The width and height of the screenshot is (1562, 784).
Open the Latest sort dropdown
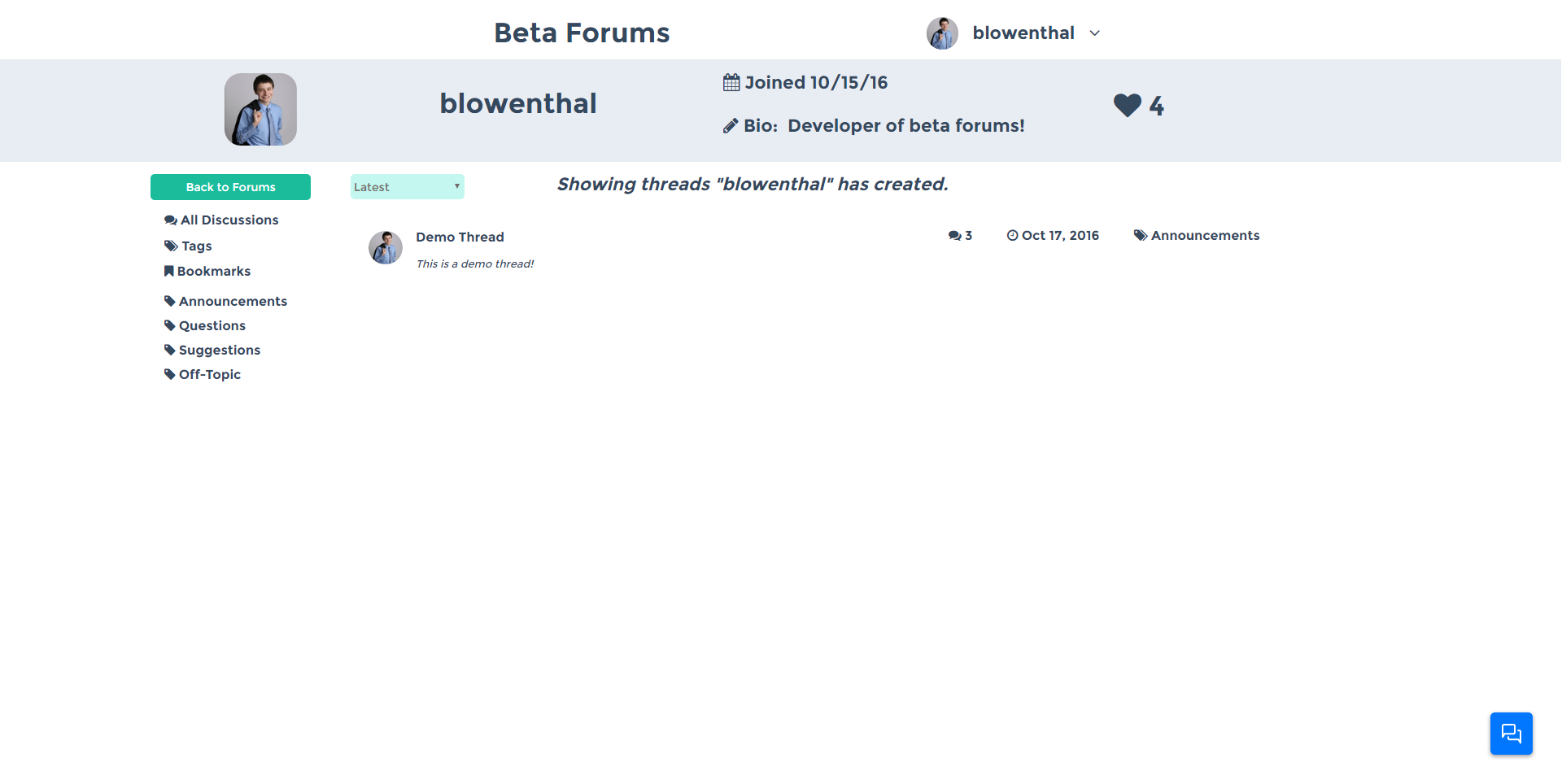click(x=407, y=187)
